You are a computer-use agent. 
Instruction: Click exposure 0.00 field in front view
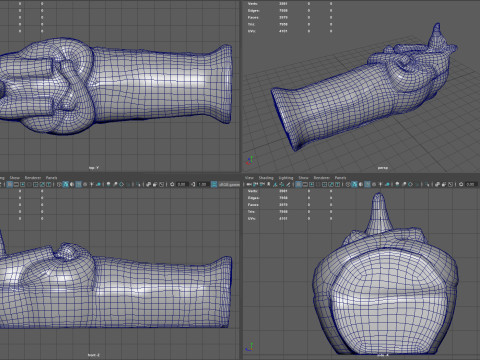point(182,184)
